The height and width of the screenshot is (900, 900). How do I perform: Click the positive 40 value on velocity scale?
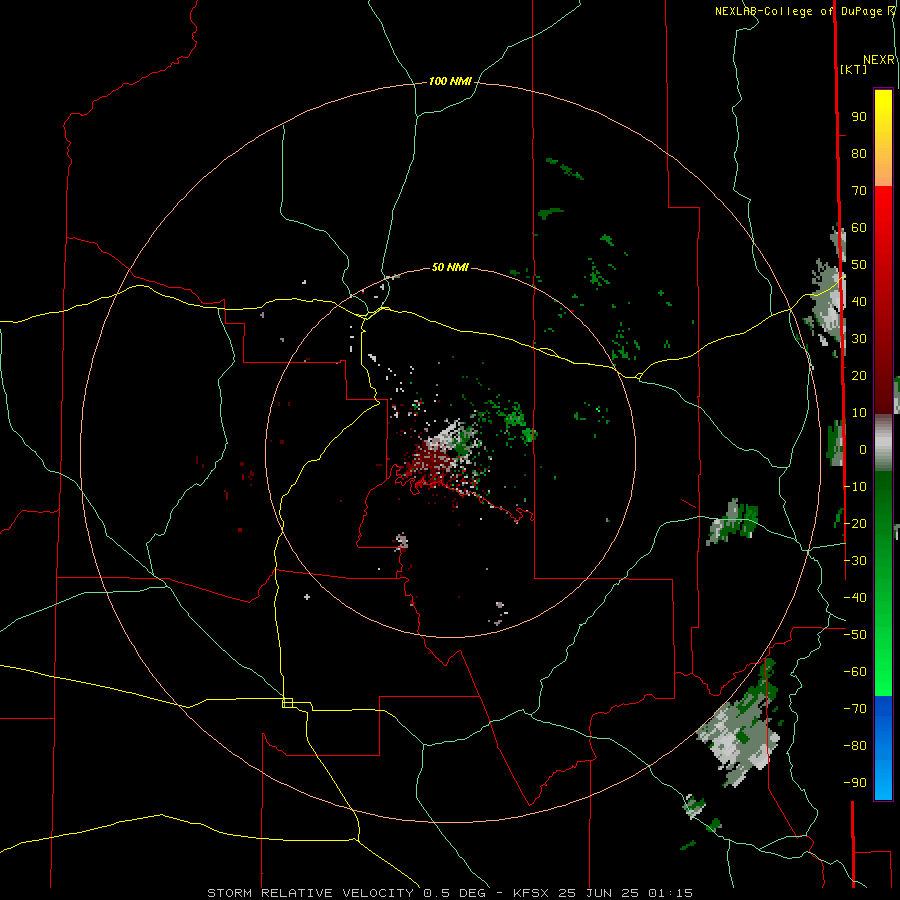859,302
